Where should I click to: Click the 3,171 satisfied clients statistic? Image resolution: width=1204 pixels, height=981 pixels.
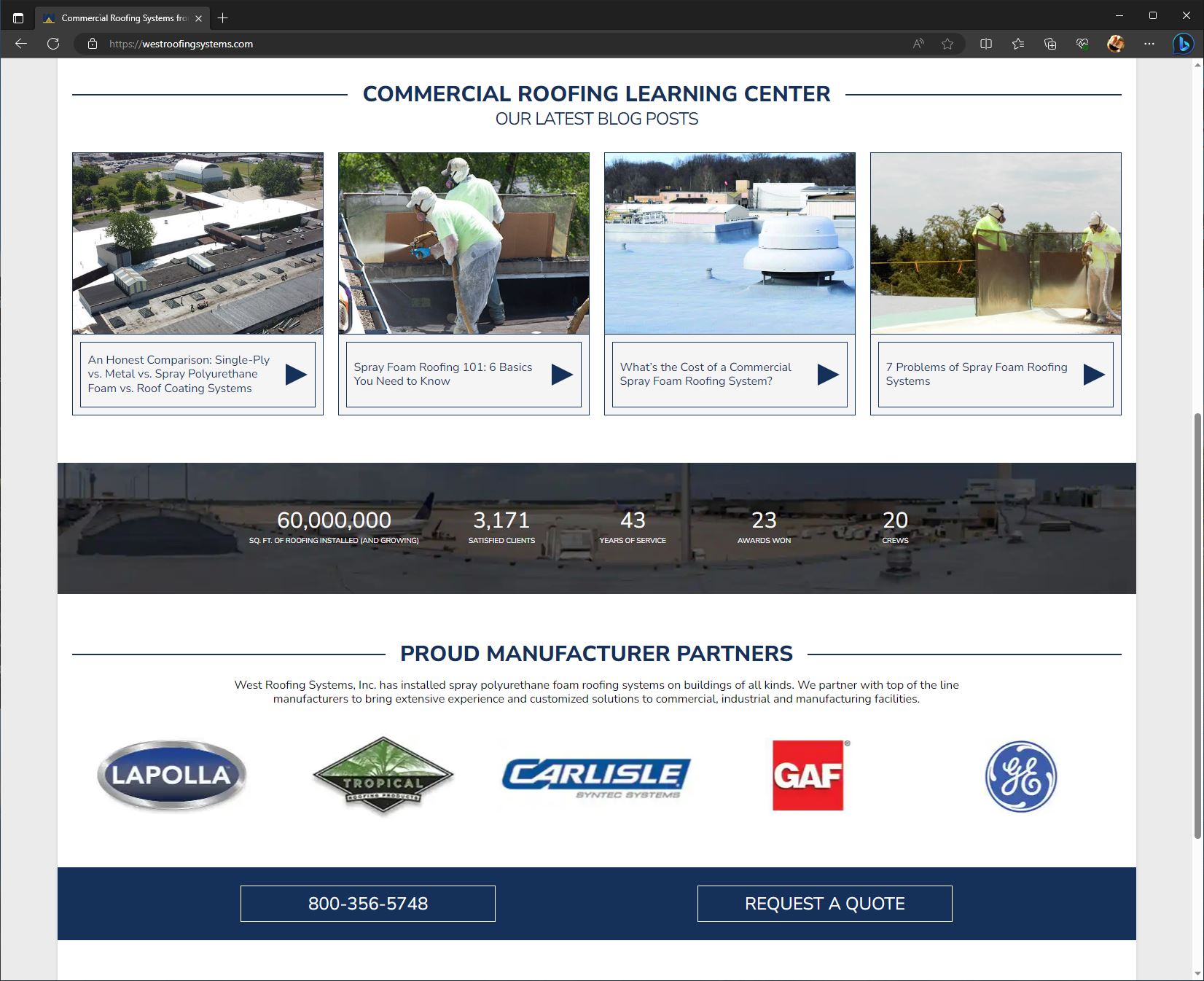pyautogui.click(x=501, y=528)
